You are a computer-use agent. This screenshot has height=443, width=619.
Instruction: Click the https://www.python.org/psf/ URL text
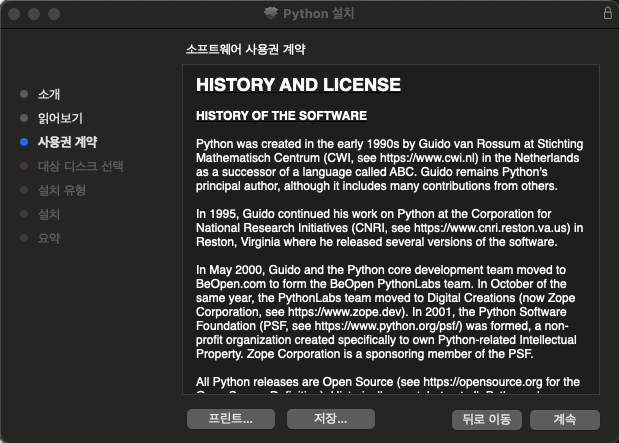387,326
